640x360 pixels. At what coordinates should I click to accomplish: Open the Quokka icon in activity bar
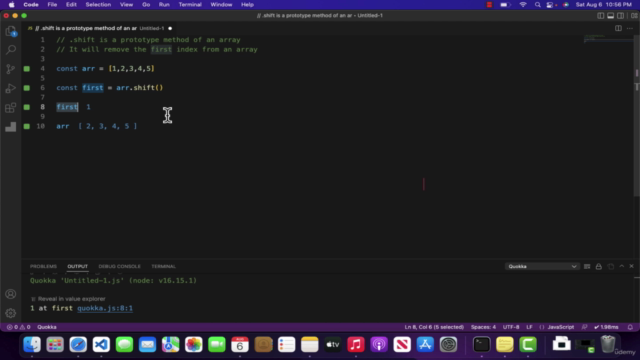[11, 127]
